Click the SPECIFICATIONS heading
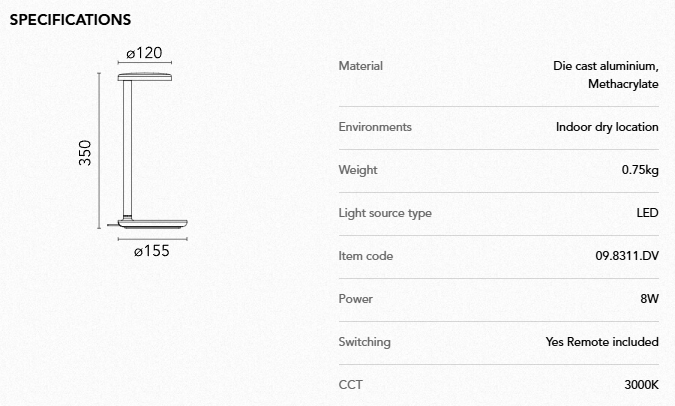Image resolution: width=675 pixels, height=406 pixels. [70, 20]
